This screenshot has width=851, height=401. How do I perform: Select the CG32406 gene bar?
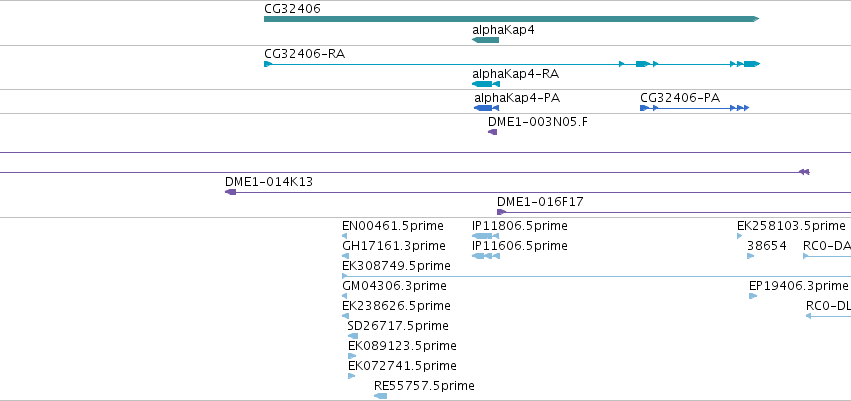click(511, 19)
